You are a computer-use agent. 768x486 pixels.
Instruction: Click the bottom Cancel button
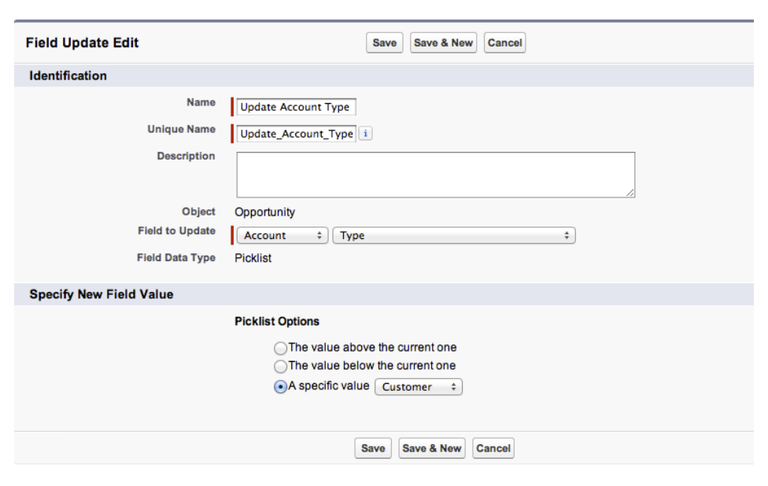click(x=493, y=449)
